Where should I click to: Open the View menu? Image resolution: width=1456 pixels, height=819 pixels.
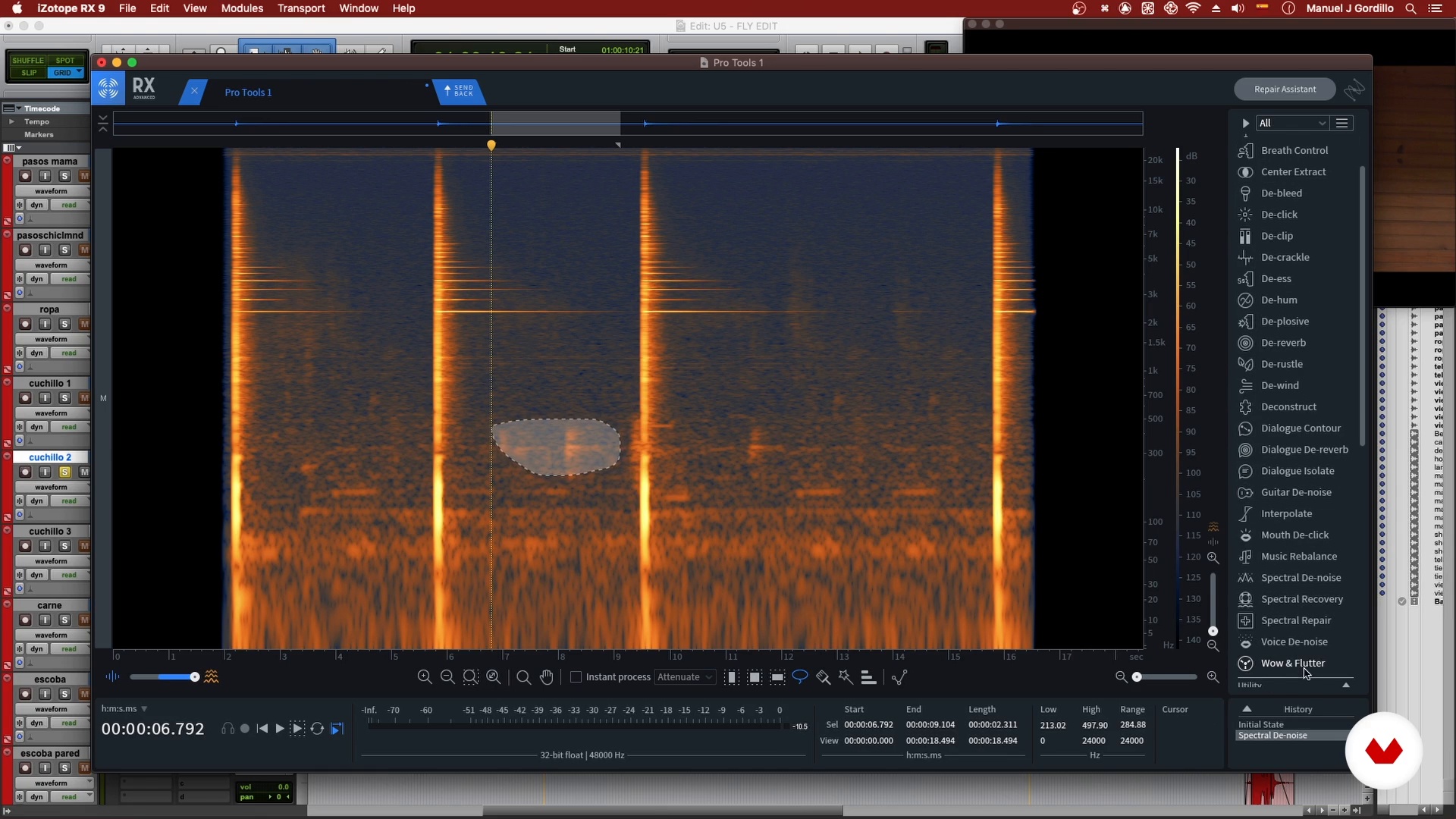click(x=195, y=8)
